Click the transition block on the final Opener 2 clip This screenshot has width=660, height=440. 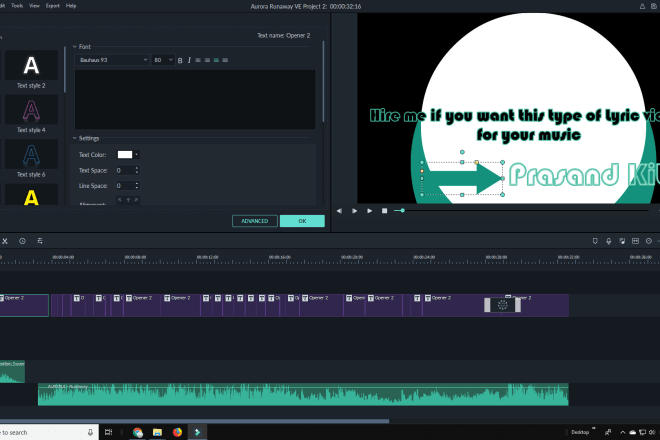pos(503,305)
